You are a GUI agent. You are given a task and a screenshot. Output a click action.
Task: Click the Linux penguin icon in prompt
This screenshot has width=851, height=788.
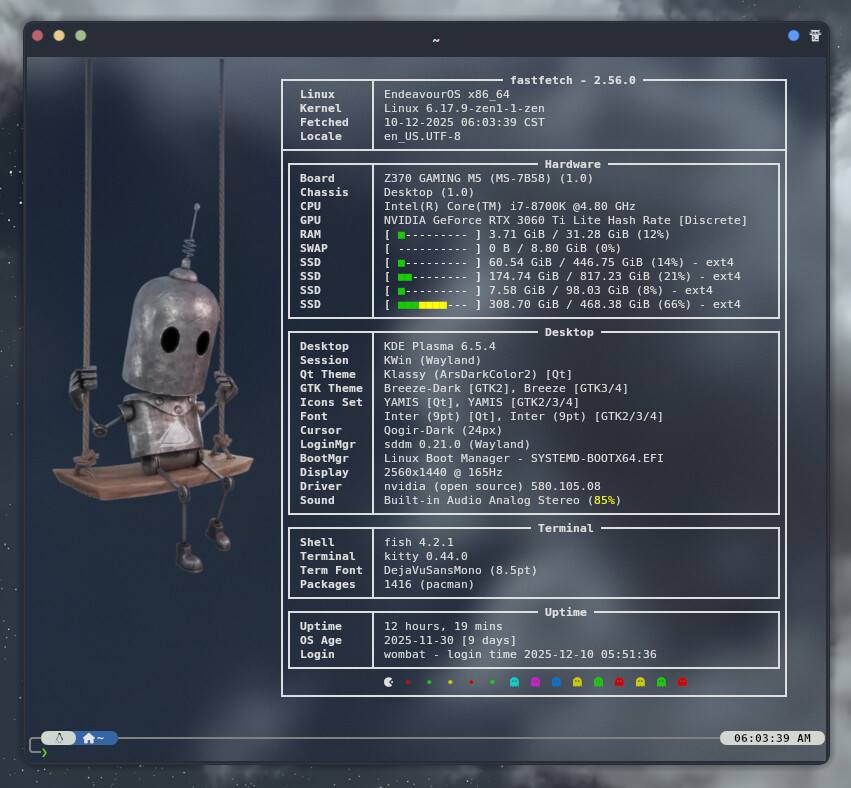pos(59,738)
